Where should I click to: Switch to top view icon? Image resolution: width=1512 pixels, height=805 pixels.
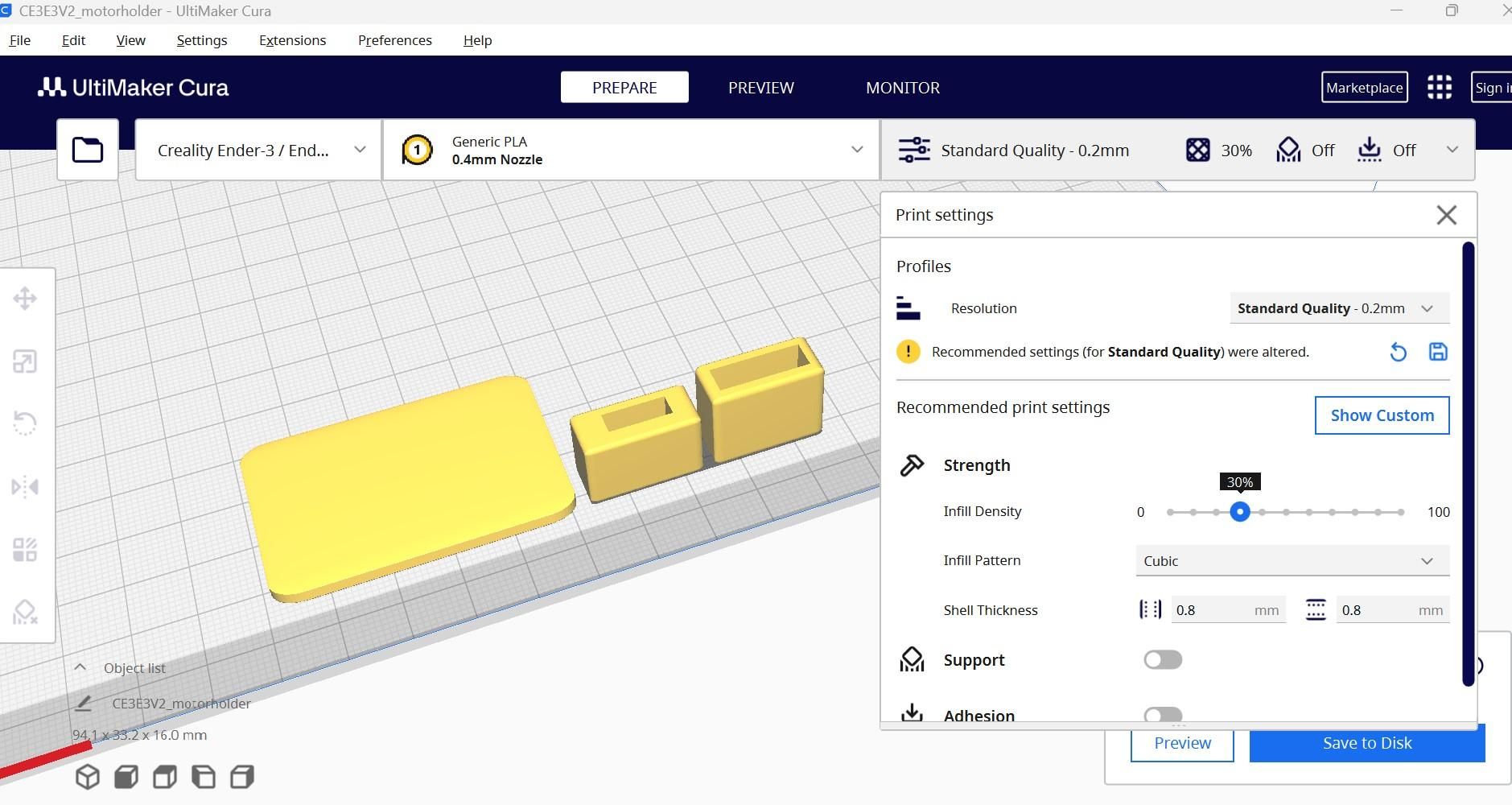click(x=165, y=777)
